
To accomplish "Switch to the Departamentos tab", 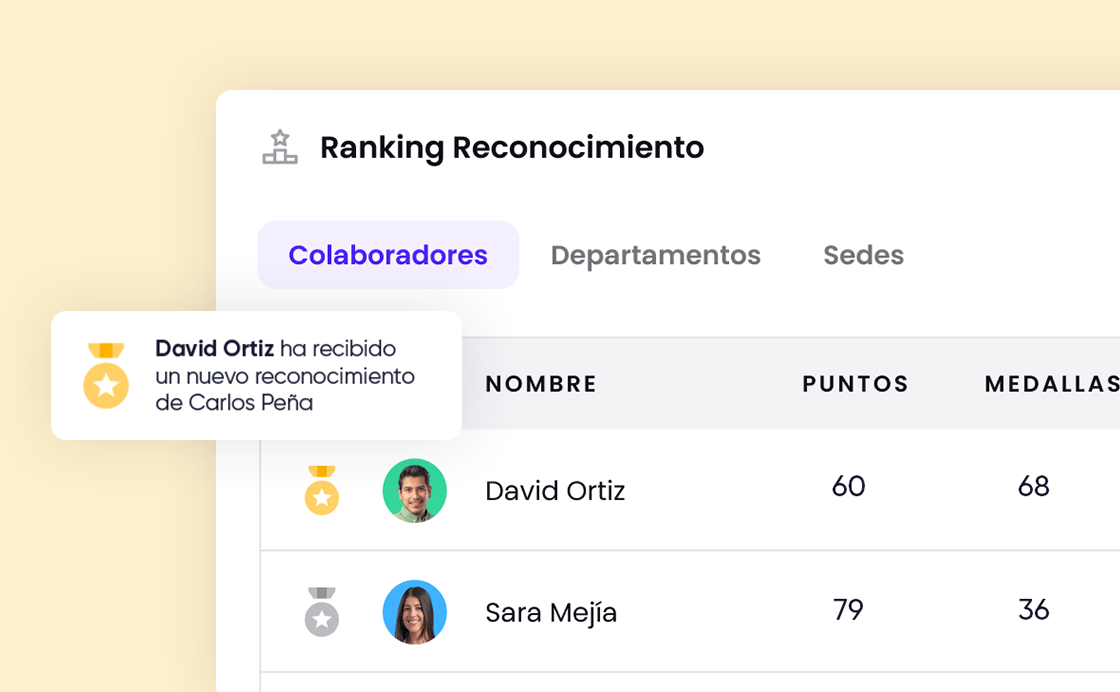I will 655,255.
